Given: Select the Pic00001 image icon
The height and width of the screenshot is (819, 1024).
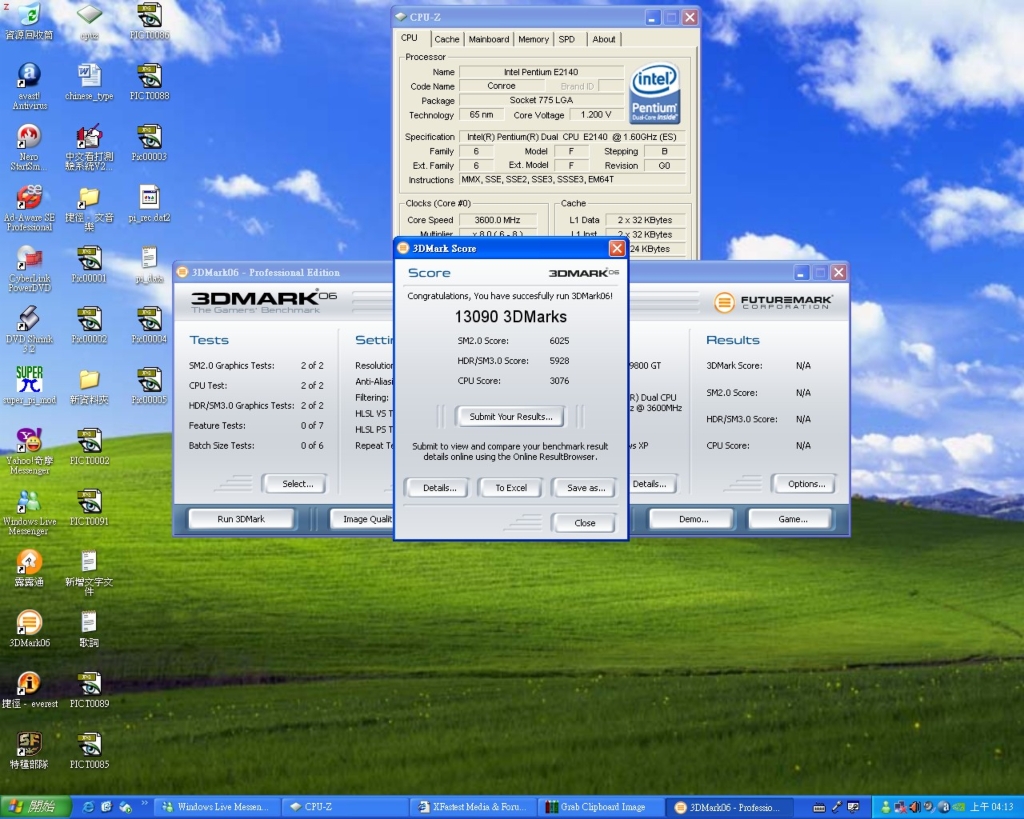Looking at the screenshot, I should (x=89, y=264).
